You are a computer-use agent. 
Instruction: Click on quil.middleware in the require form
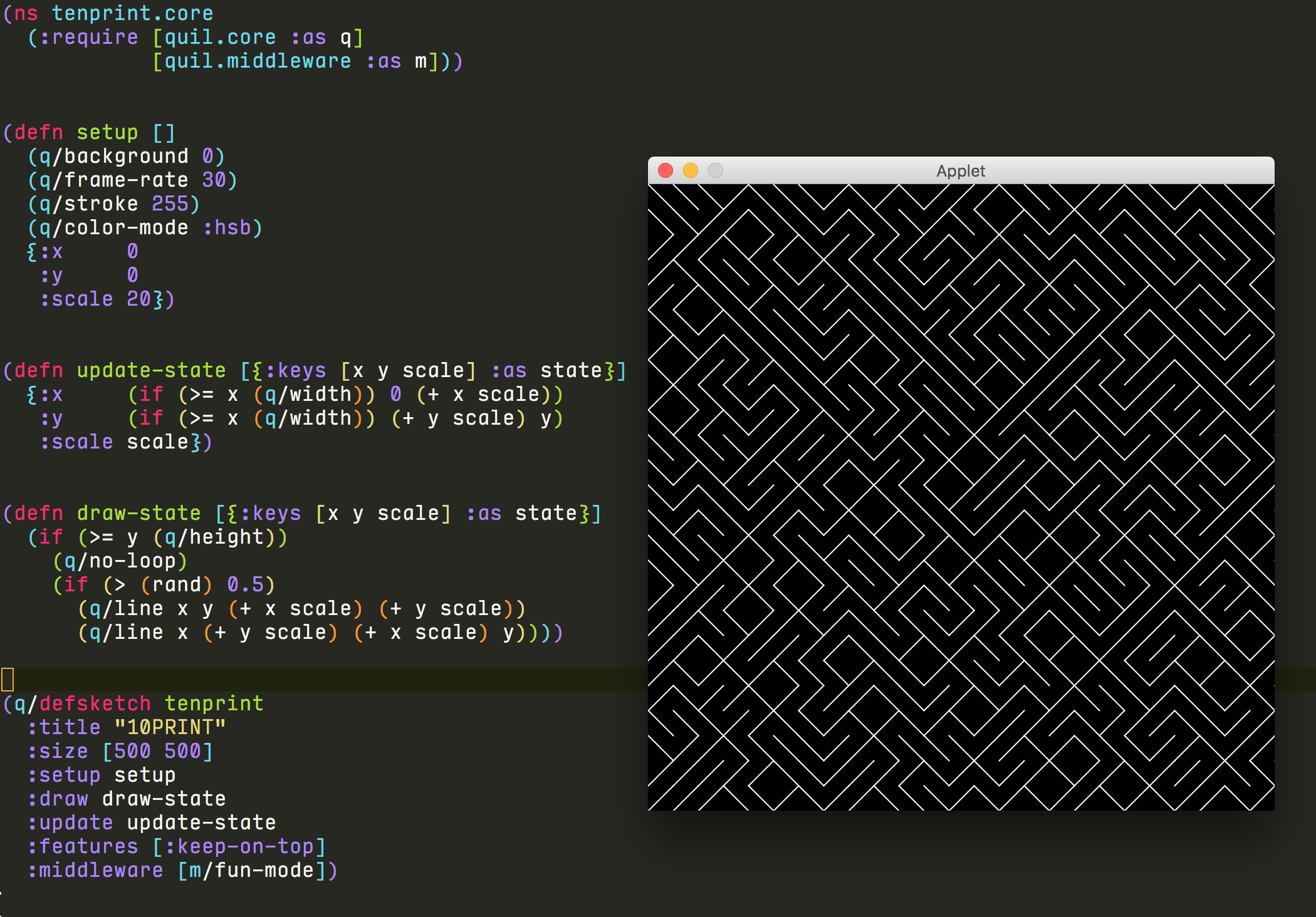(258, 61)
